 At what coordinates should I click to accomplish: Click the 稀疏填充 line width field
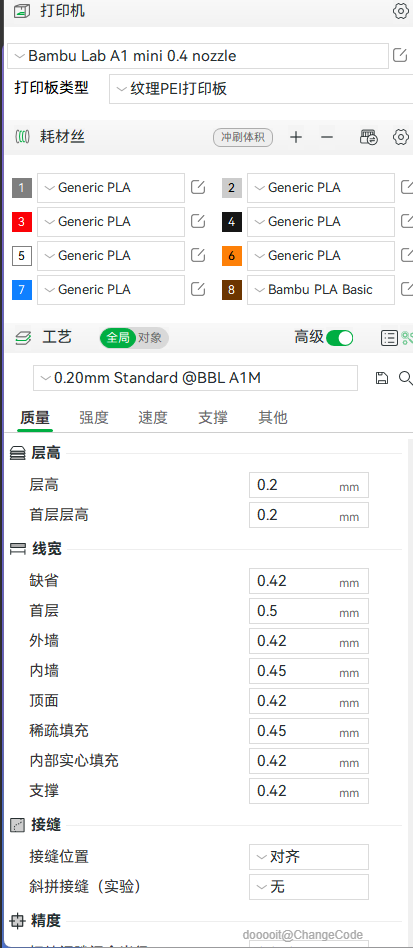coord(309,731)
